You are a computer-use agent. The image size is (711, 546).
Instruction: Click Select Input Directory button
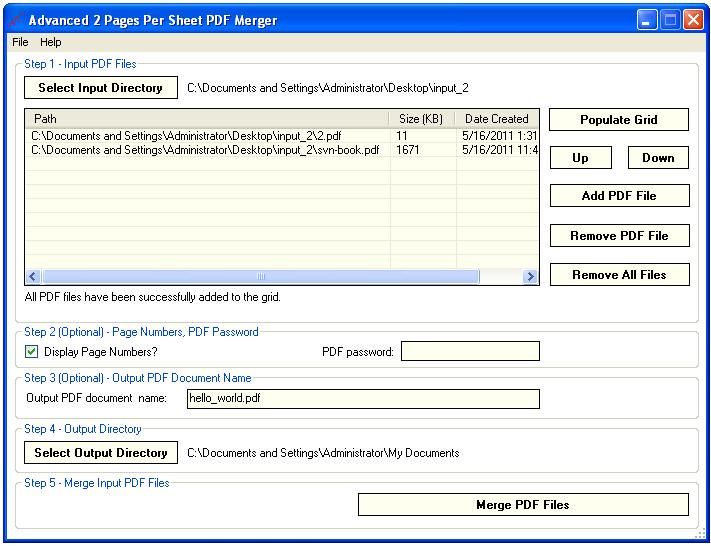coord(100,88)
